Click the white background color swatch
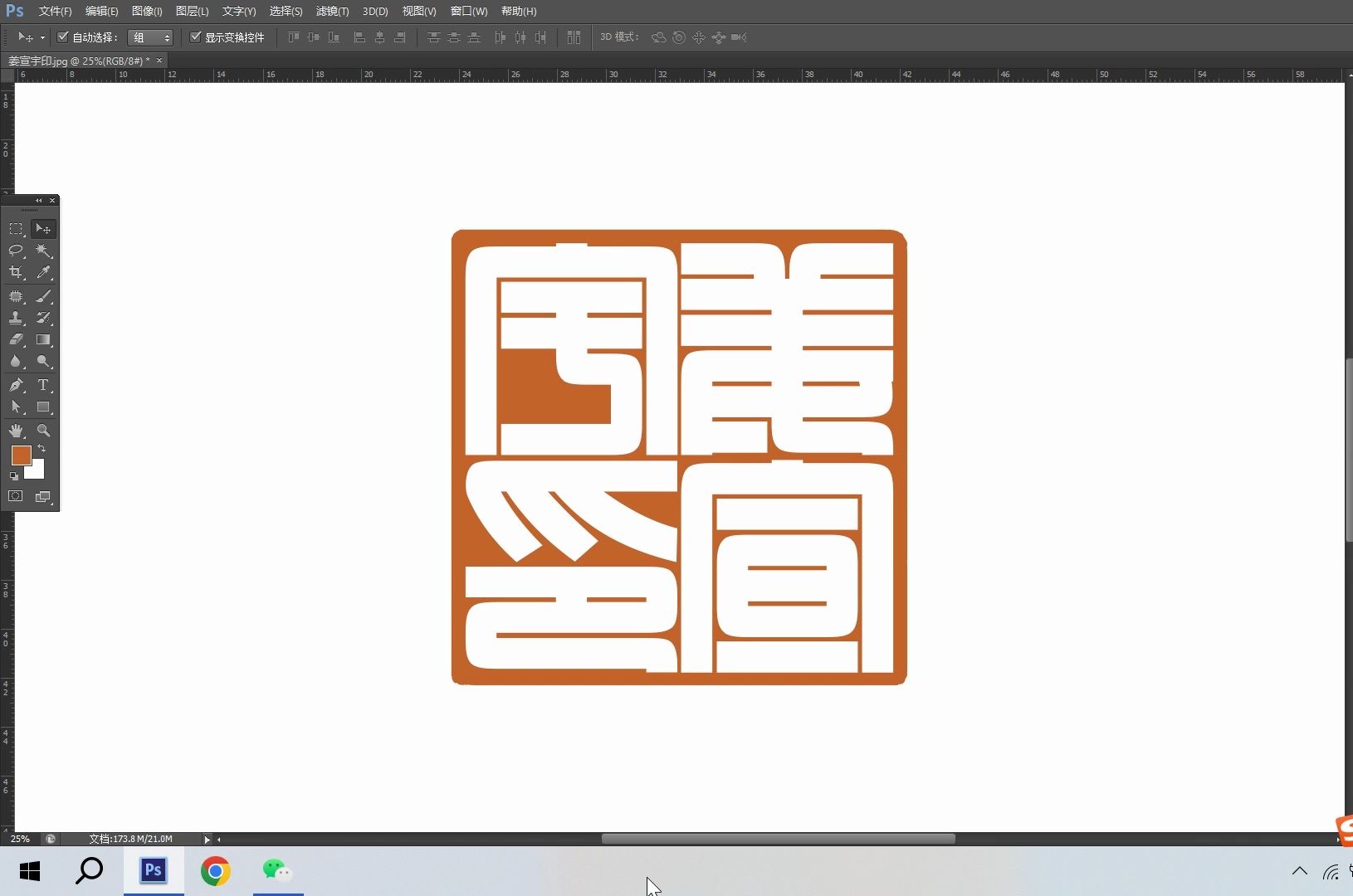Screen dimensions: 1353x896 pos(37,471)
